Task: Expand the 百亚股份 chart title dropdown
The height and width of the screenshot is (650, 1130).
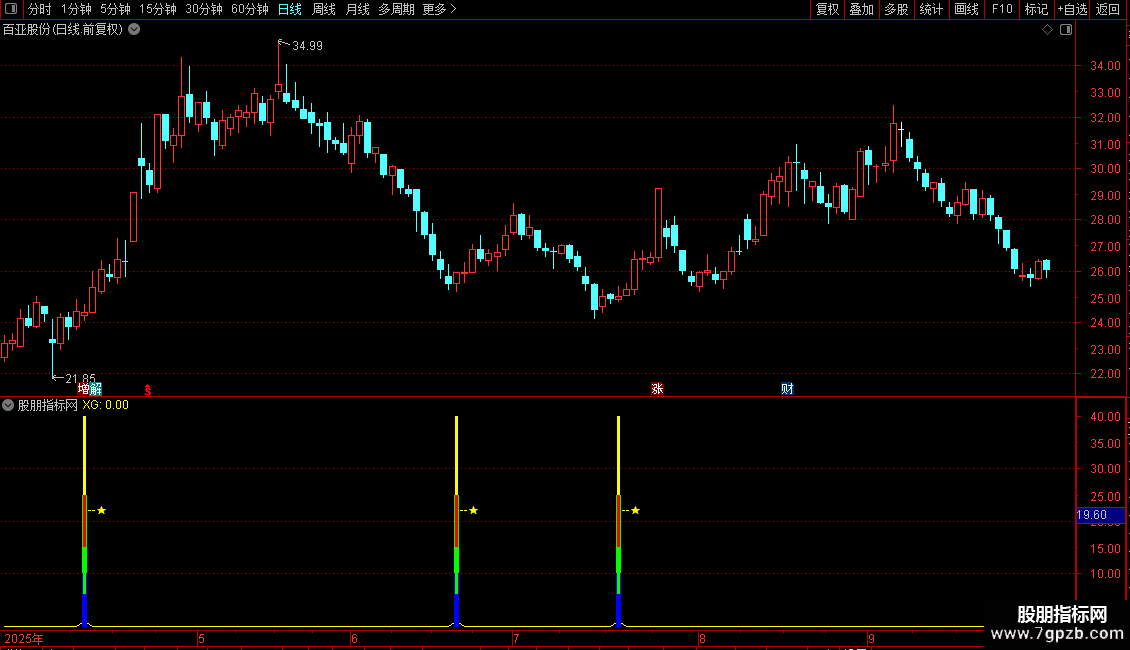Action: 134,30
